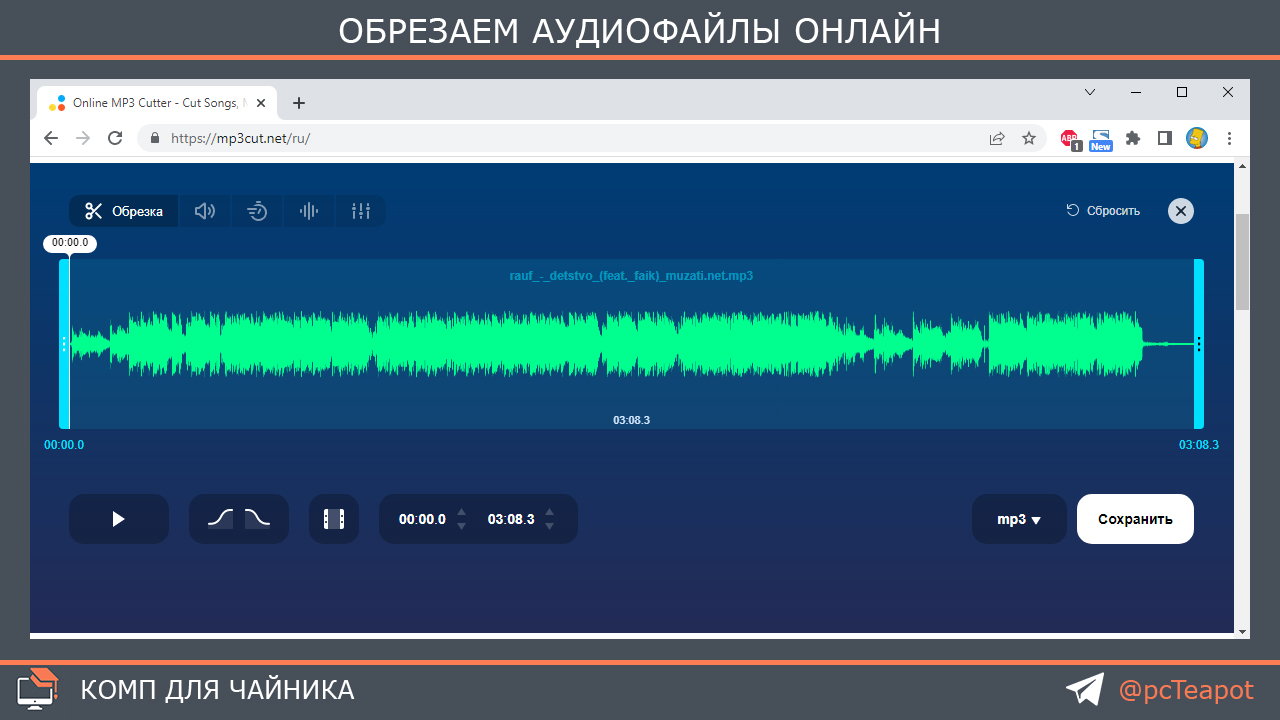Open the extension with New badge

coord(1101,139)
